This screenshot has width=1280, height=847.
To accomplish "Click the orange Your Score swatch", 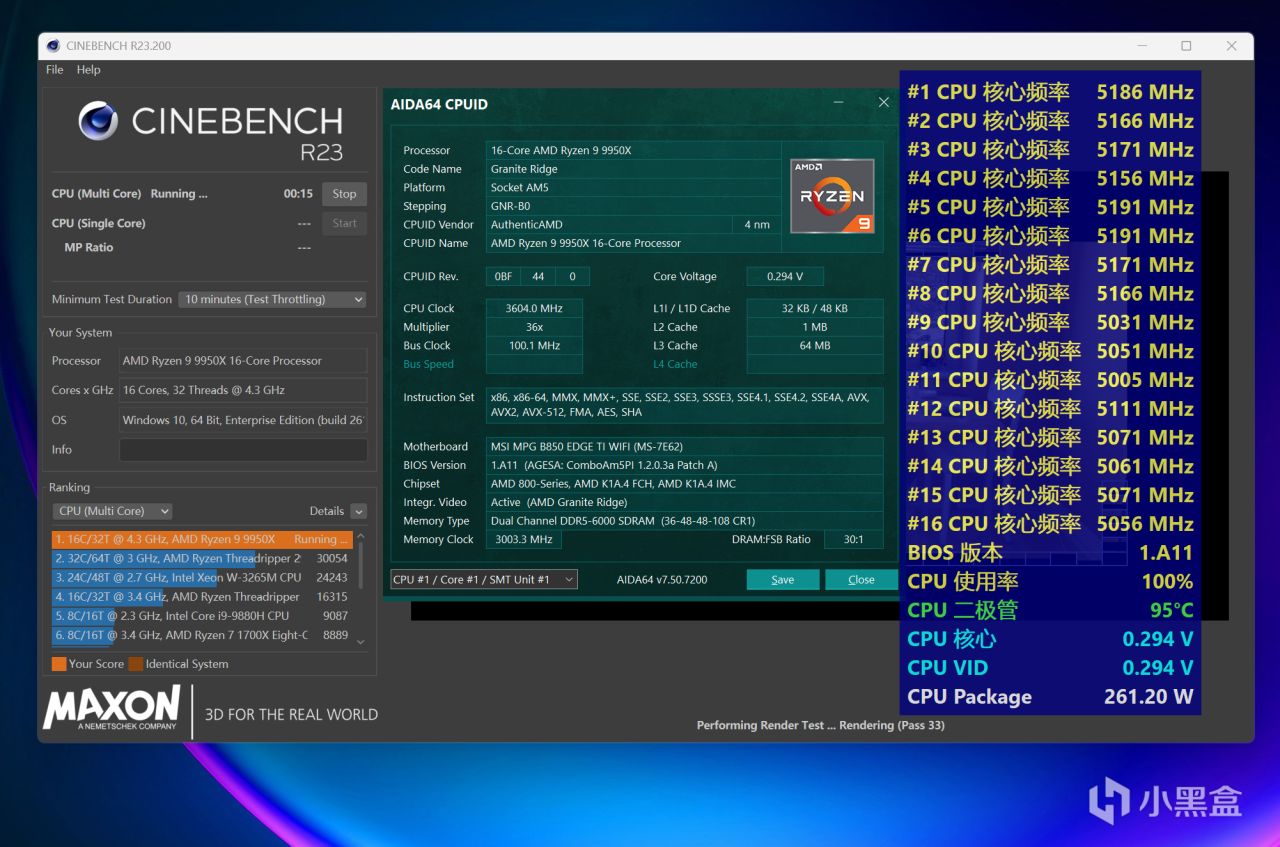I will [x=59, y=664].
